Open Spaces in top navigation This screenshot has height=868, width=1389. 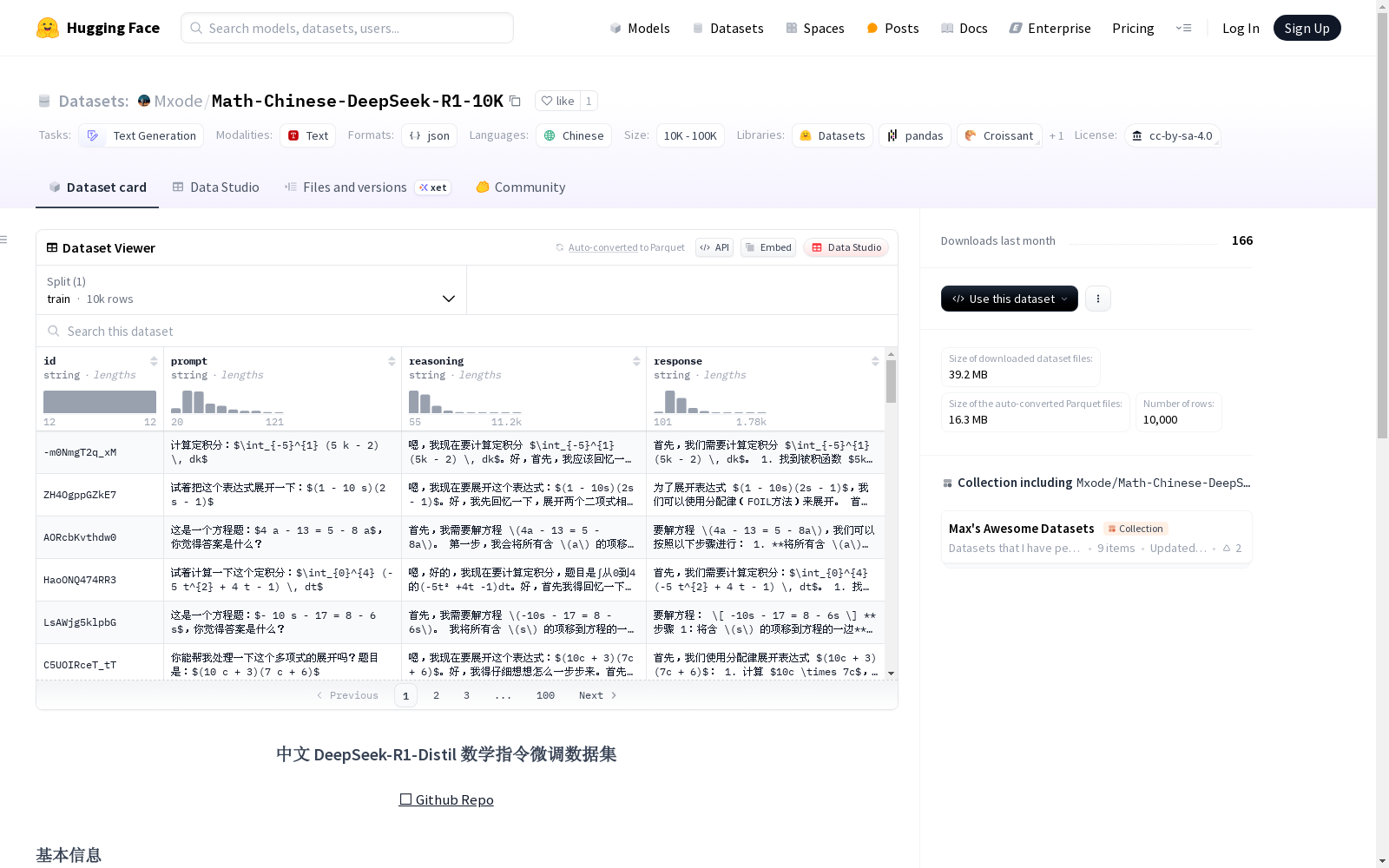pyautogui.click(x=815, y=28)
